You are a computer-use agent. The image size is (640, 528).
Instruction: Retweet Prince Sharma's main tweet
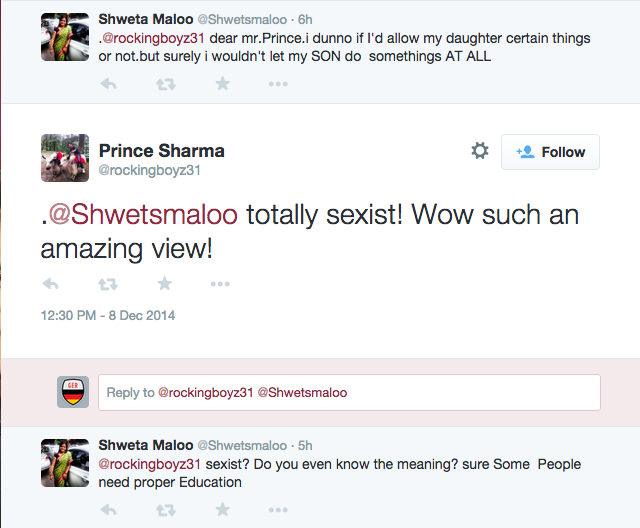[107, 284]
